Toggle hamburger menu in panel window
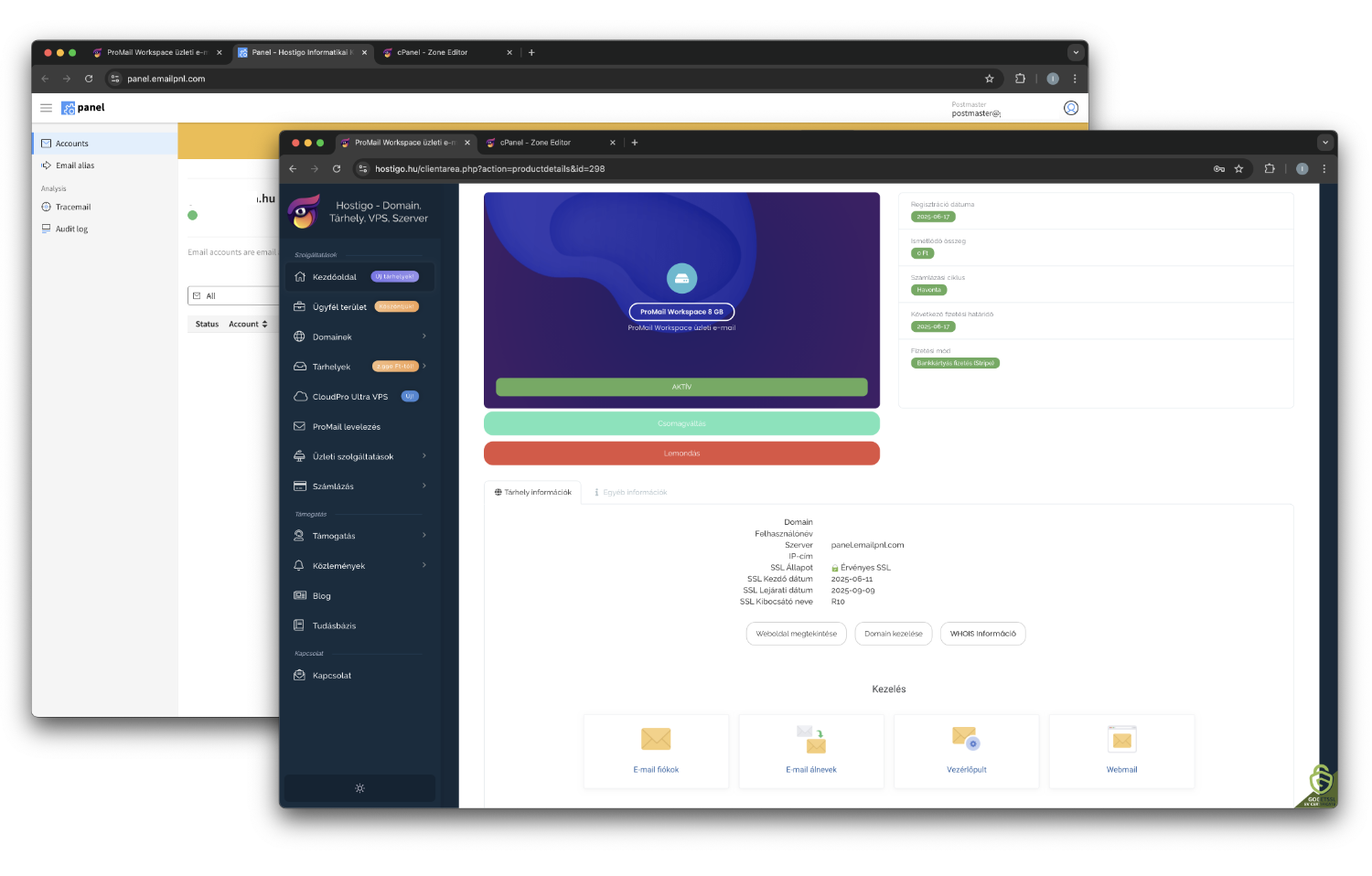Viewport: 1372px width, 876px height. [46, 108]
